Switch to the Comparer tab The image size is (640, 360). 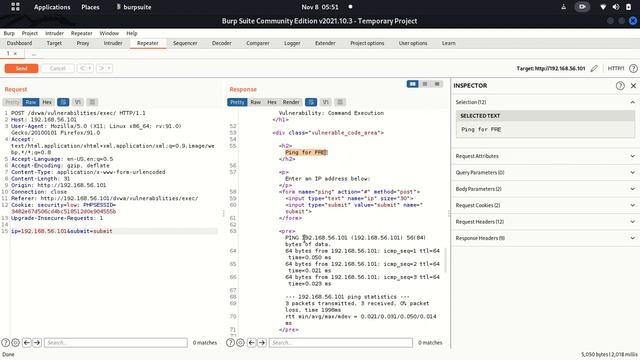(x=258, y=43)
